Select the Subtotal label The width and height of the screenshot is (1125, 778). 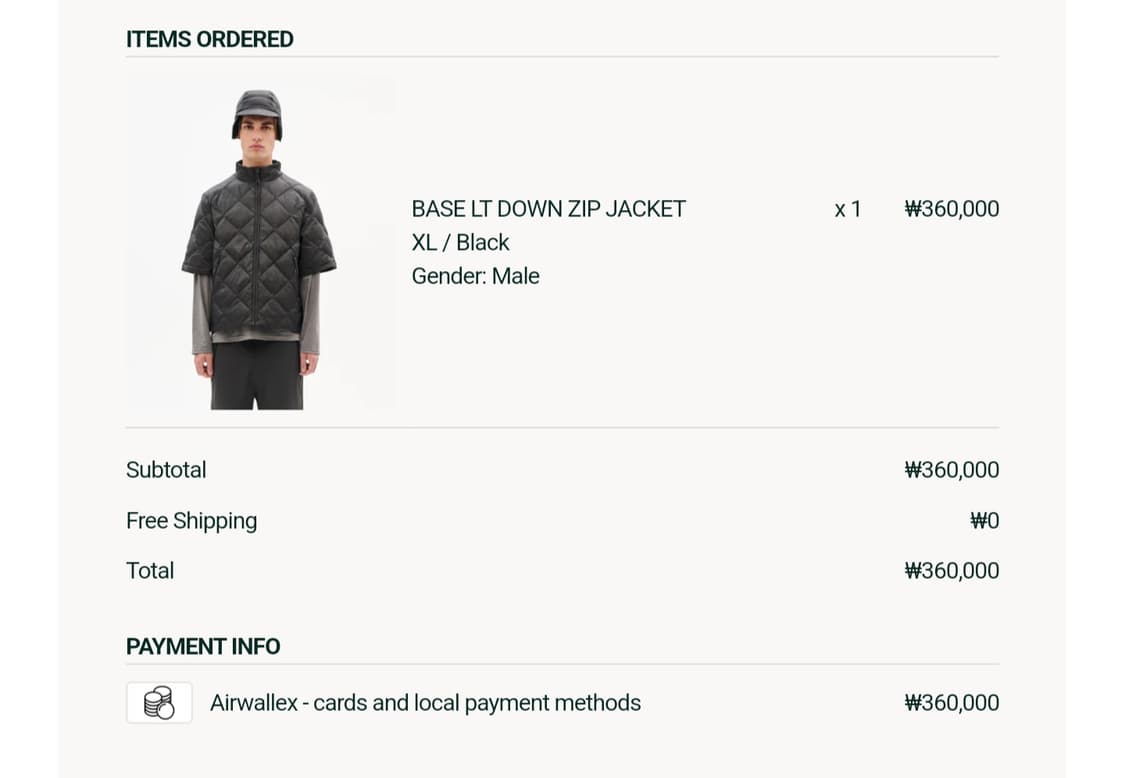166,470
